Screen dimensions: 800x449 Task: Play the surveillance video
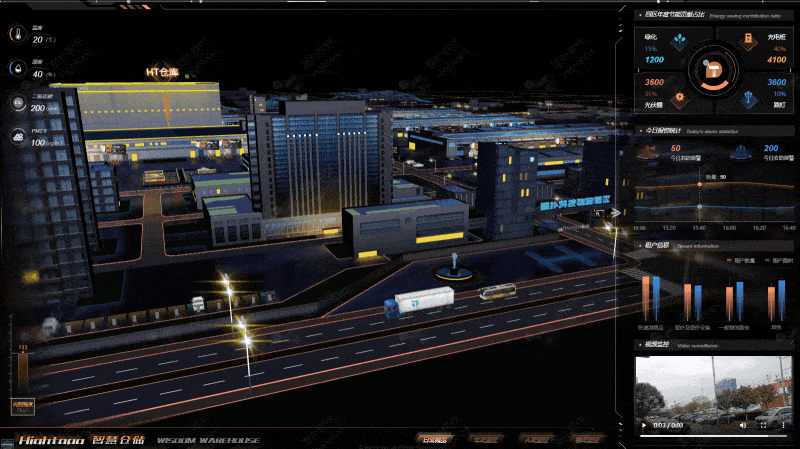click(645, 426)
